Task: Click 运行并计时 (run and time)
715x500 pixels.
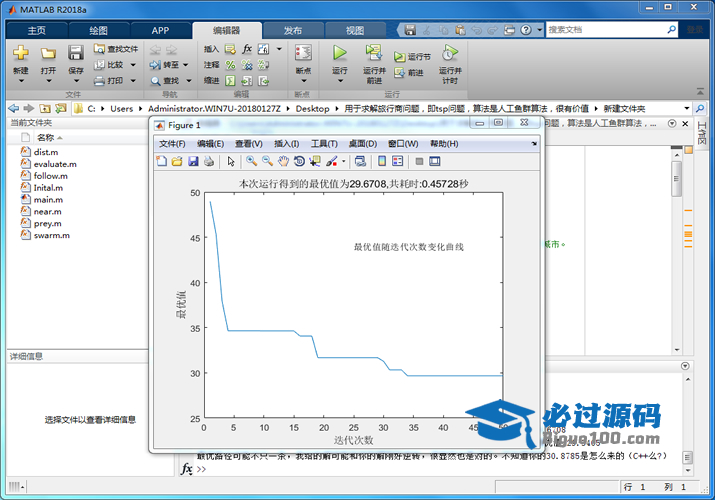Action: [x=450, y=64]
